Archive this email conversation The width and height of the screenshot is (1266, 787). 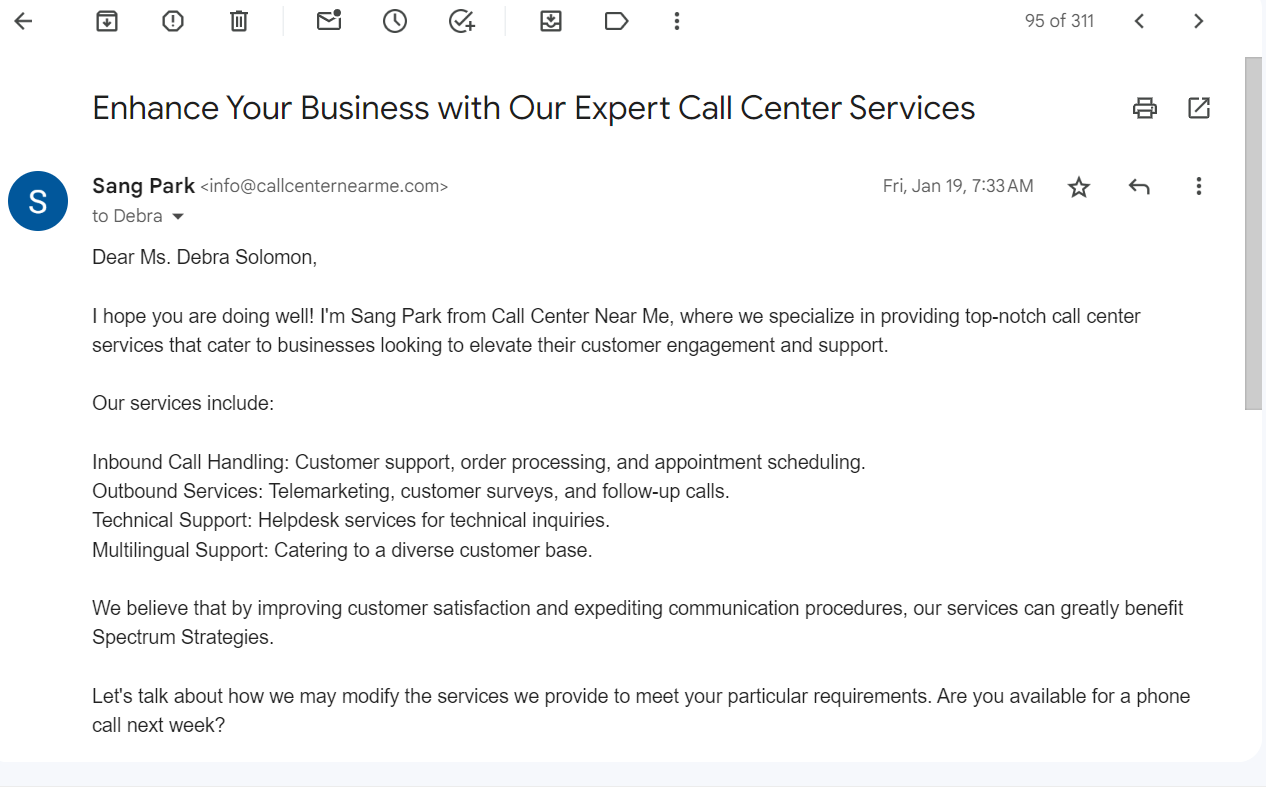[x=107, y=21]
